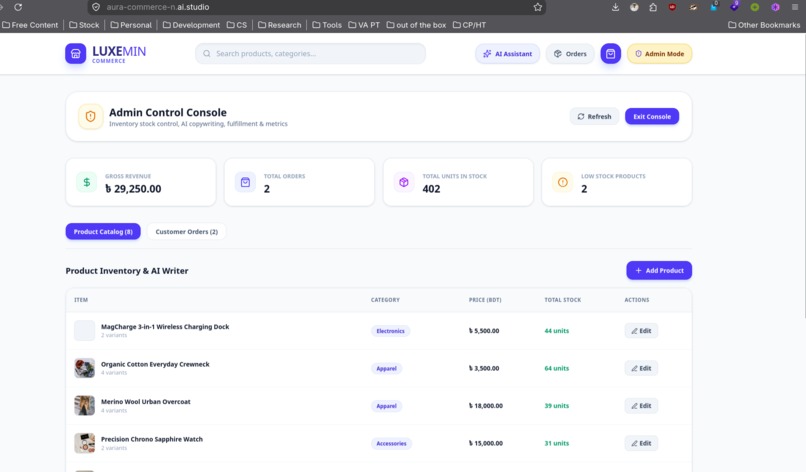Click the Accessories category badge

click(x=391, y=443)
